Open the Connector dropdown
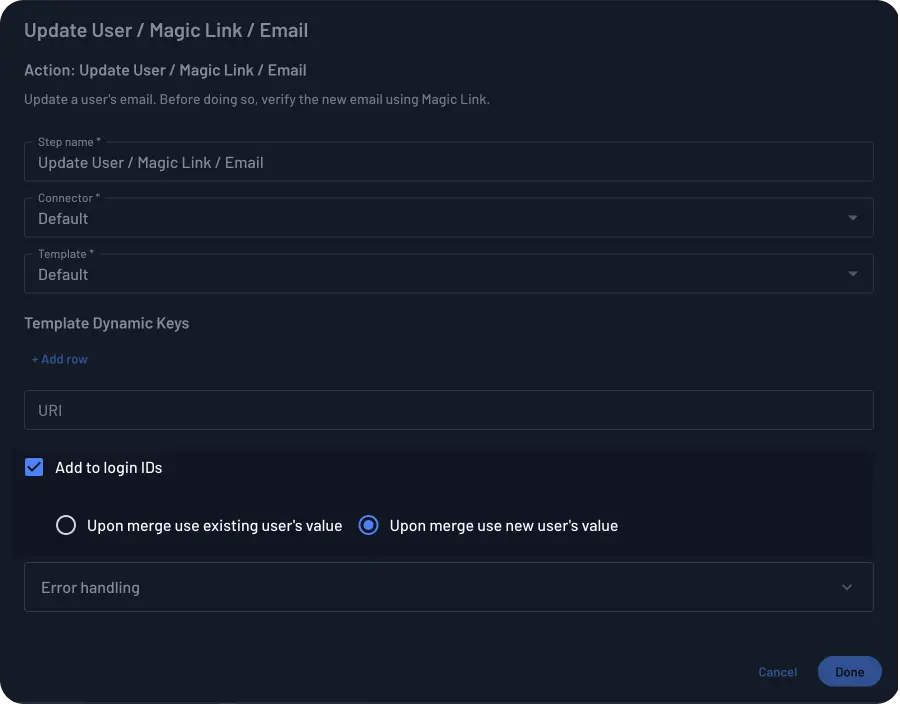 (x=448, y=217)
